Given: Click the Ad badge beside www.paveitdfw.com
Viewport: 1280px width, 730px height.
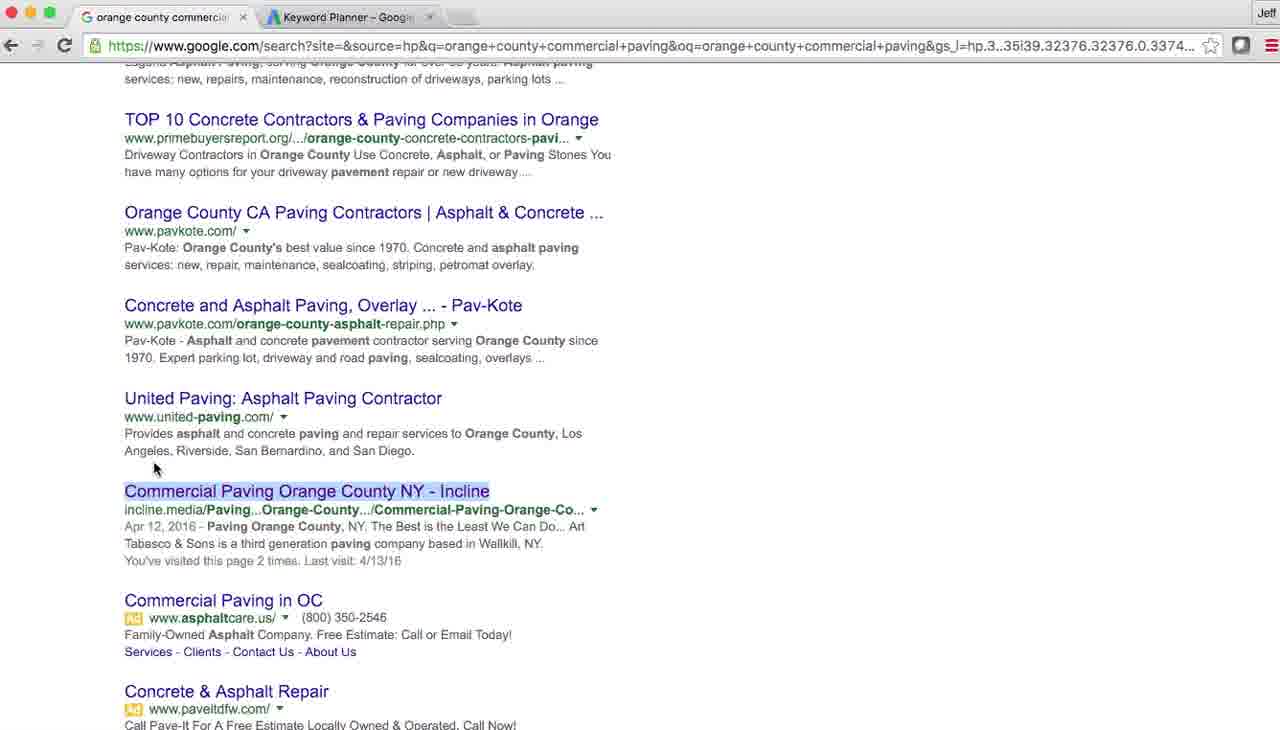Looking at the screenshot, I should click(x=134, y=709).
